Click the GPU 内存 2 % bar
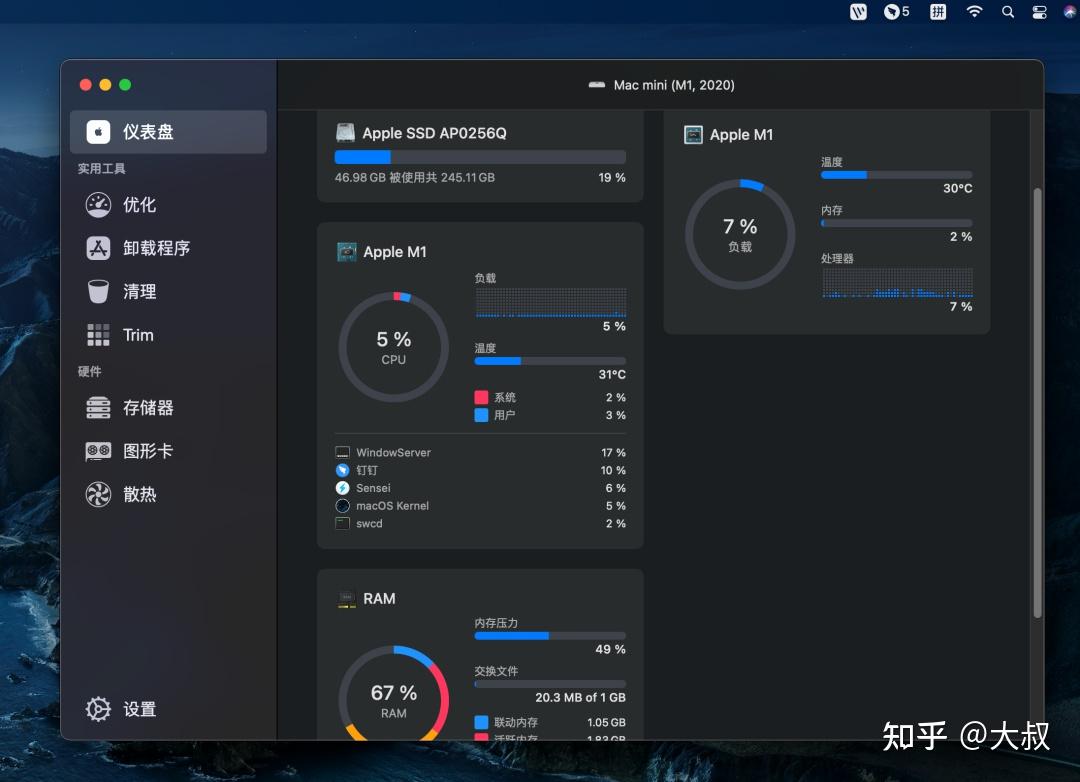Viewport: 1080px width, 782px height. [897, 223]
